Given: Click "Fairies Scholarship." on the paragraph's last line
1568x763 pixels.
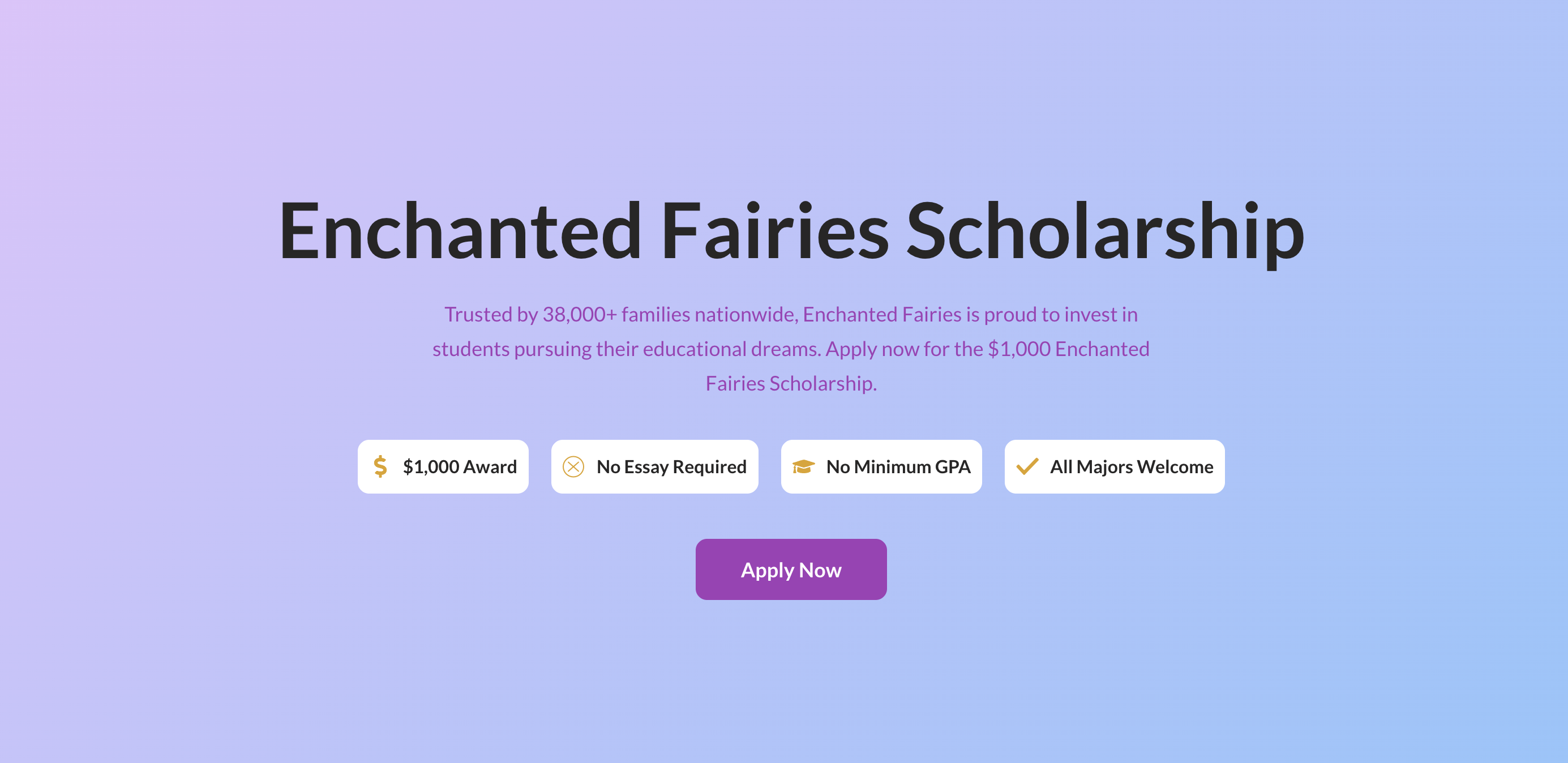Looking at the screenshot, I should coord(791,384).
